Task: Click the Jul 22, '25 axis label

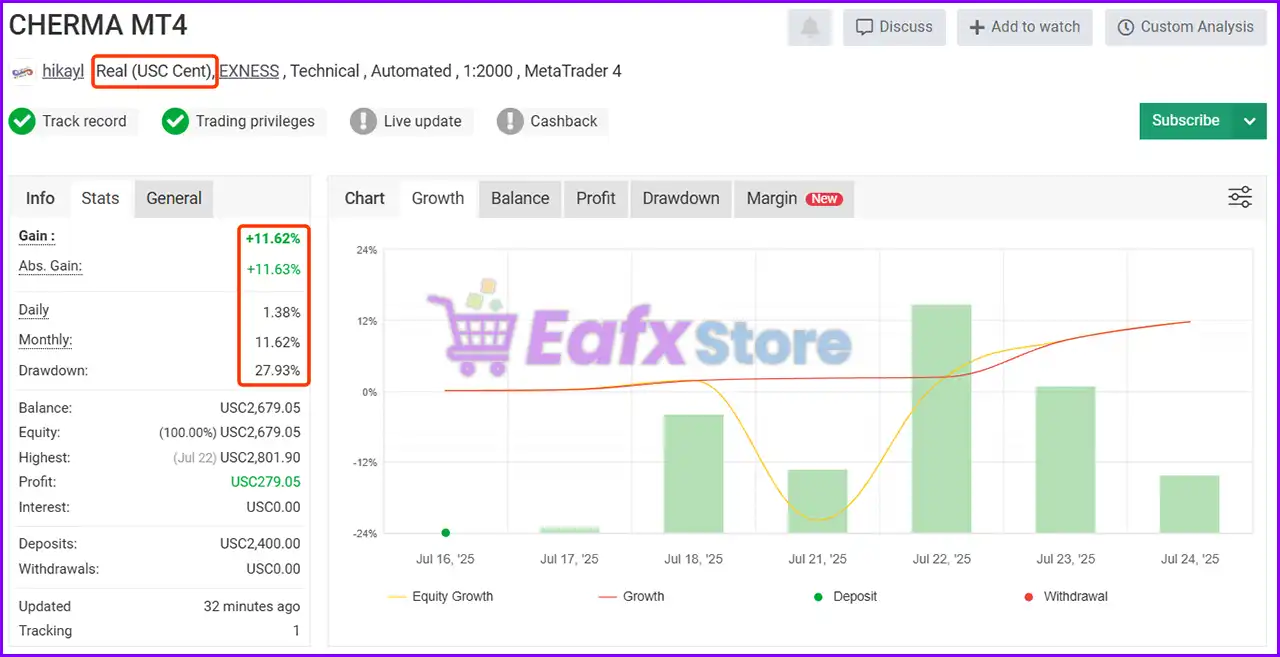Action: pyautogui.click(x=941, y=560)
